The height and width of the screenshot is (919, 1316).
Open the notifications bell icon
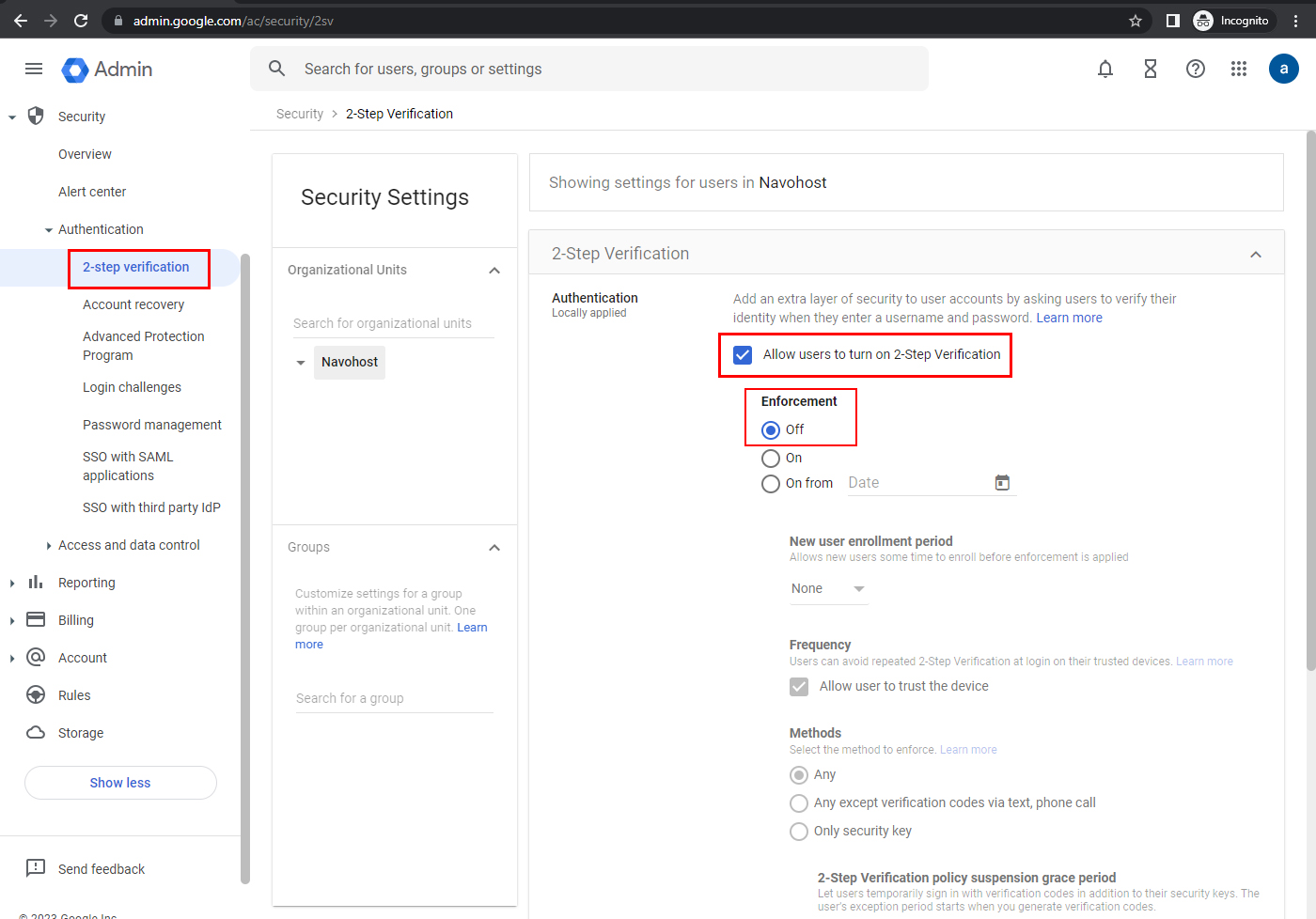pos(1105,69)
